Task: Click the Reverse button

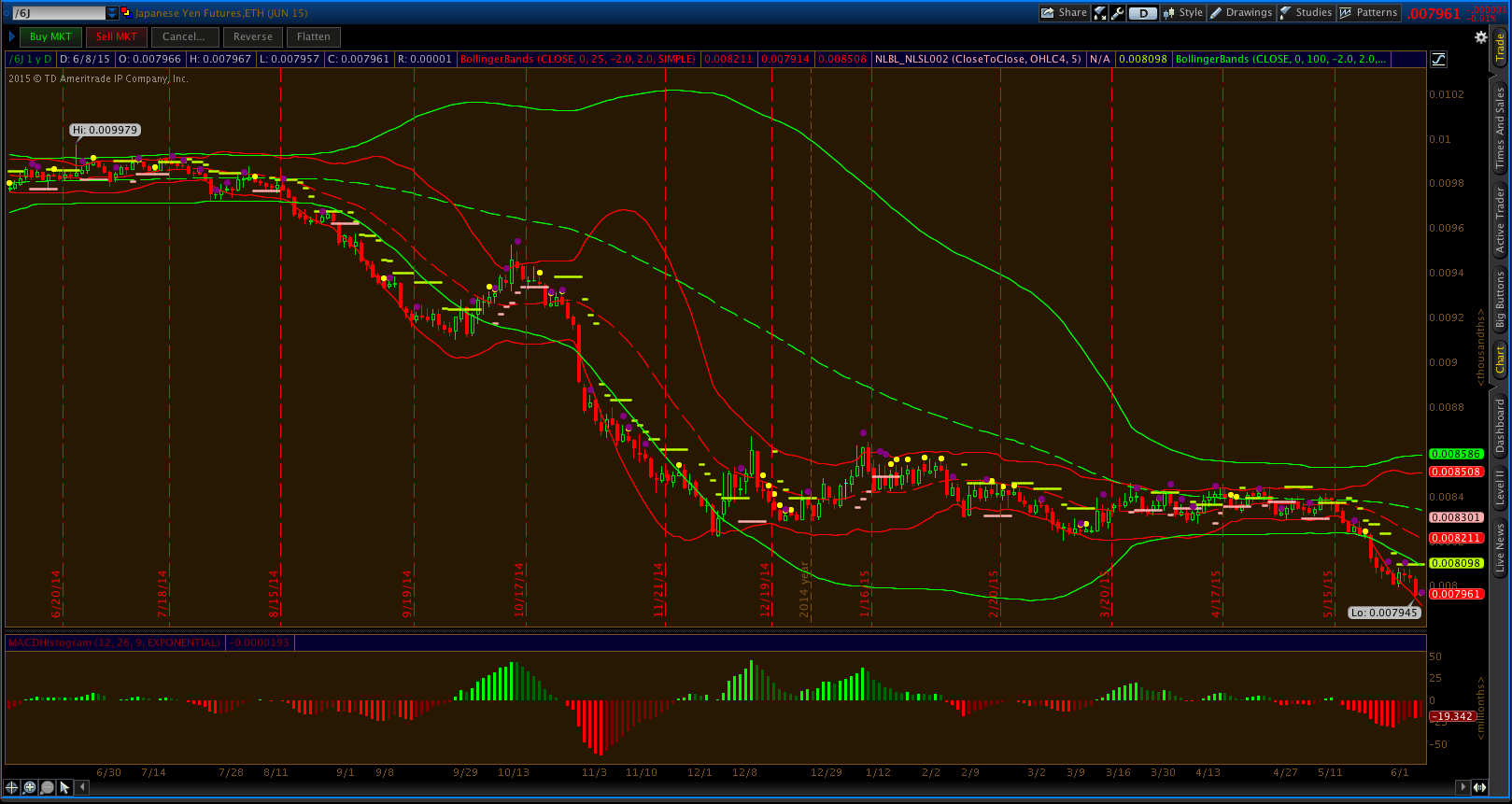Action: click(x=253, y=36)
